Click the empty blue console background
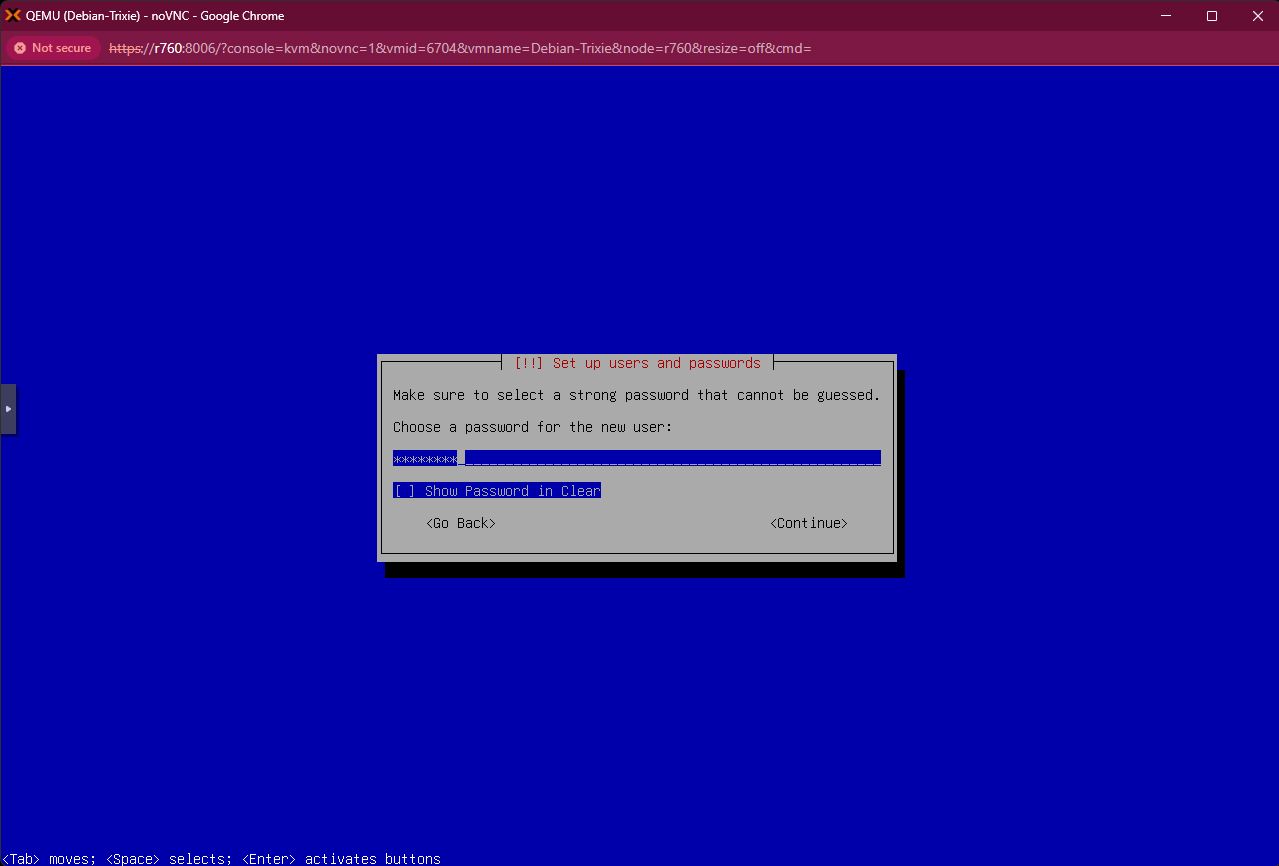Screen dimensions: 1279x866 click(x=640, y=200)
